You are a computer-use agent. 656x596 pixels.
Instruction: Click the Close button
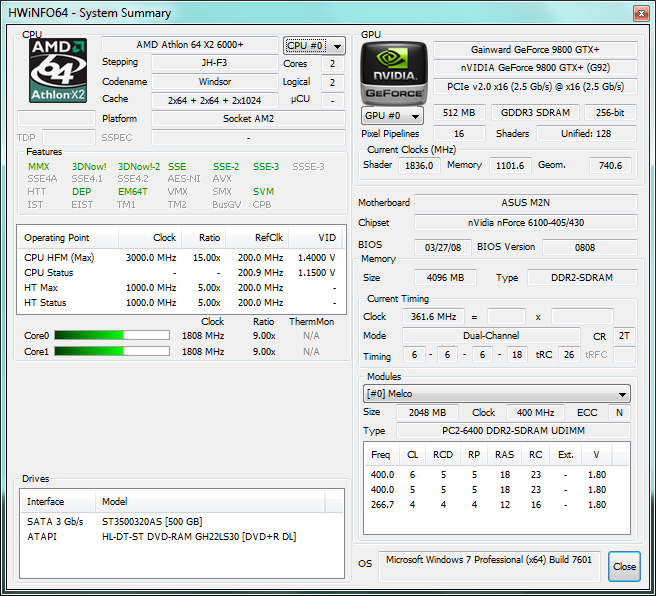point(624,566)
